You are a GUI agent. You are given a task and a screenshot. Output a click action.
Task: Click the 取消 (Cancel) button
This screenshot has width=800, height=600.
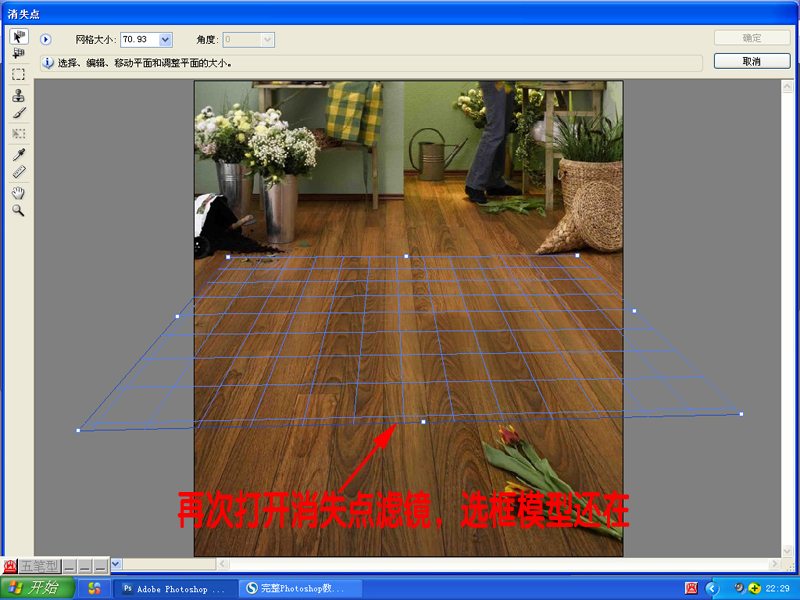pyautogui.click(x=752, y=61)
